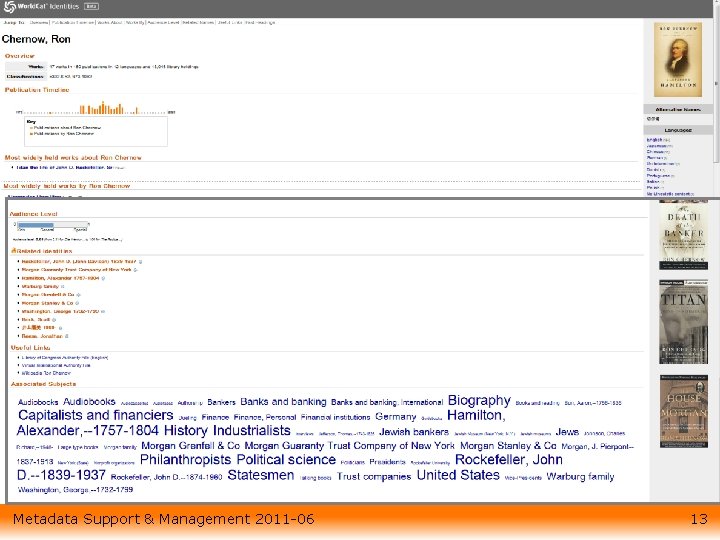Open the Titan book cover
This screenshot has height=540, width=720.
click(683, 322)
